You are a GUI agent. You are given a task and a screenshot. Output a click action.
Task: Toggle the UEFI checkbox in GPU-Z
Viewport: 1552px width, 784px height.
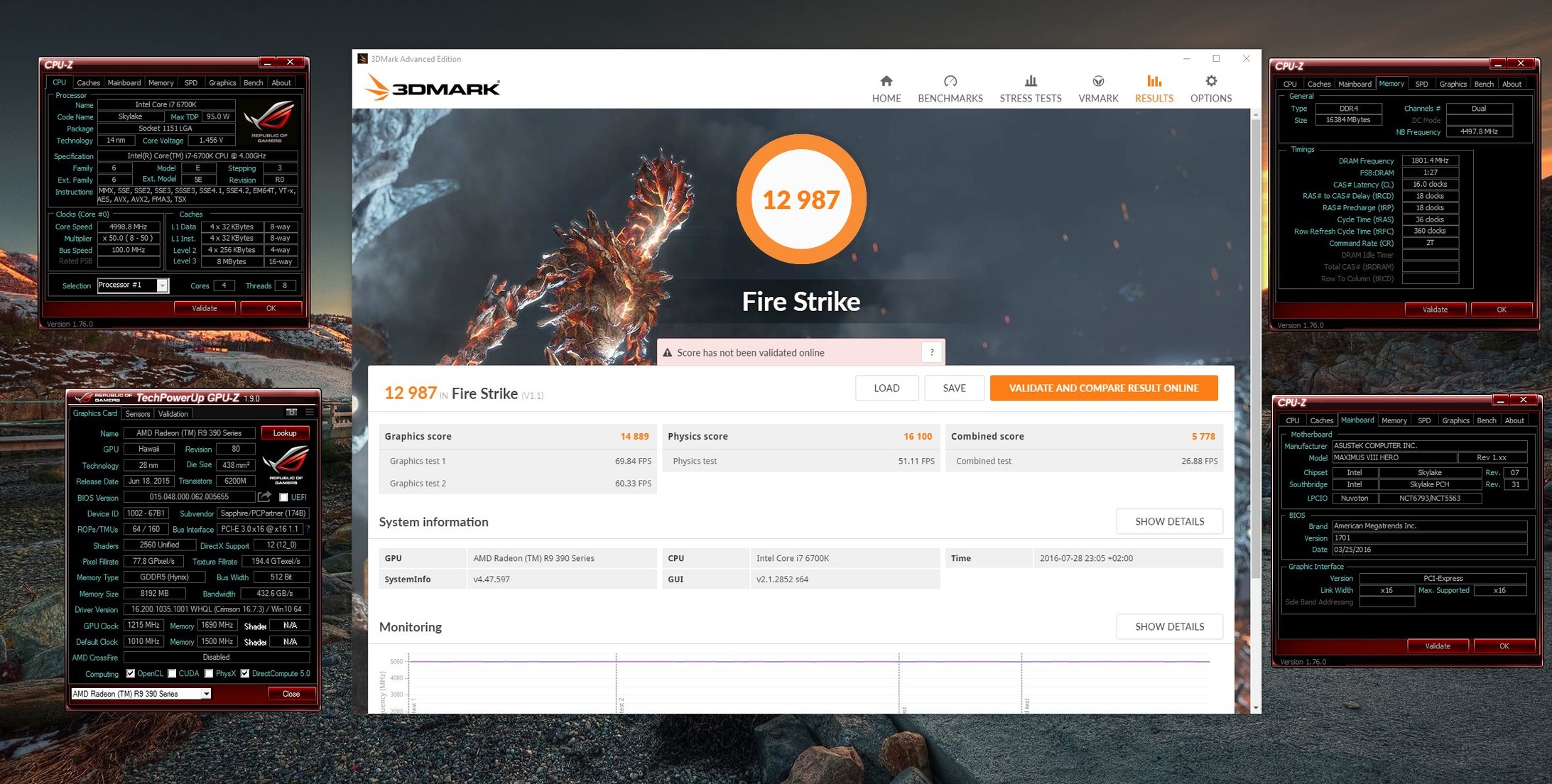283,497
